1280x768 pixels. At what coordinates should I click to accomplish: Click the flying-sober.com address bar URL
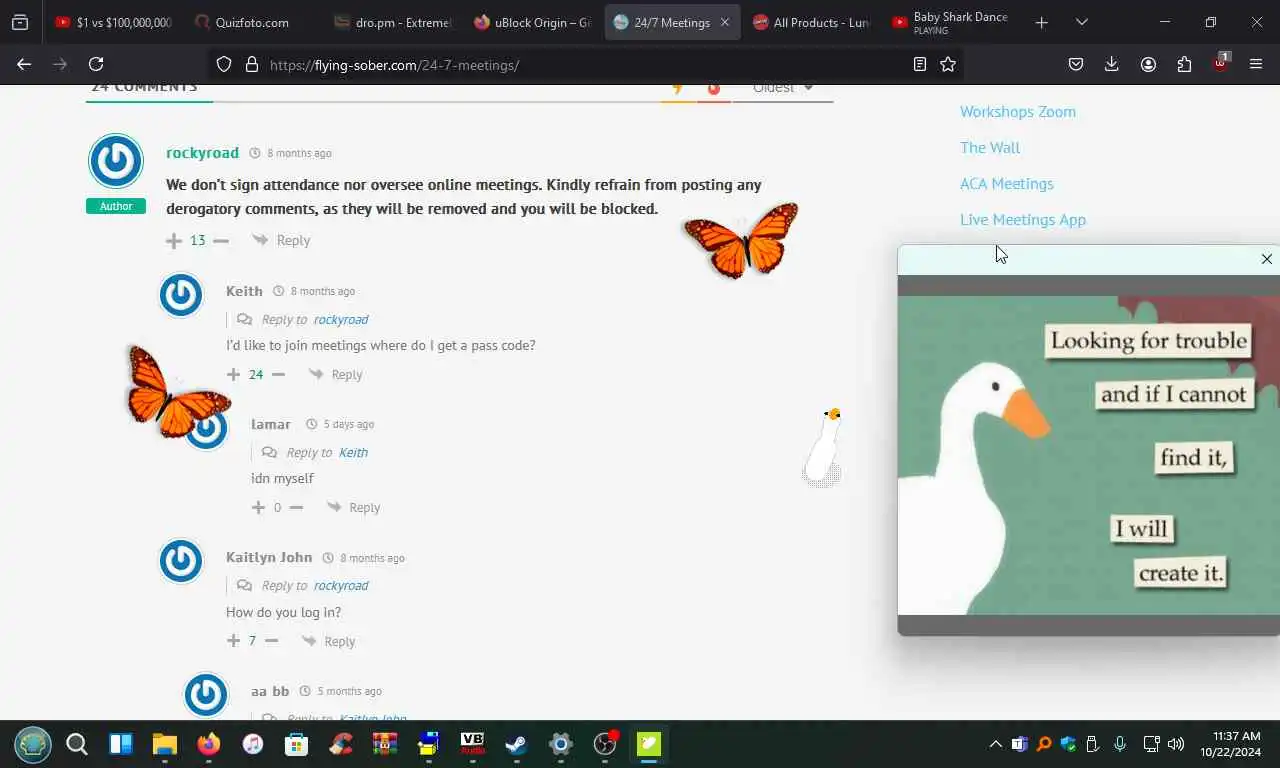coord(394,65)
